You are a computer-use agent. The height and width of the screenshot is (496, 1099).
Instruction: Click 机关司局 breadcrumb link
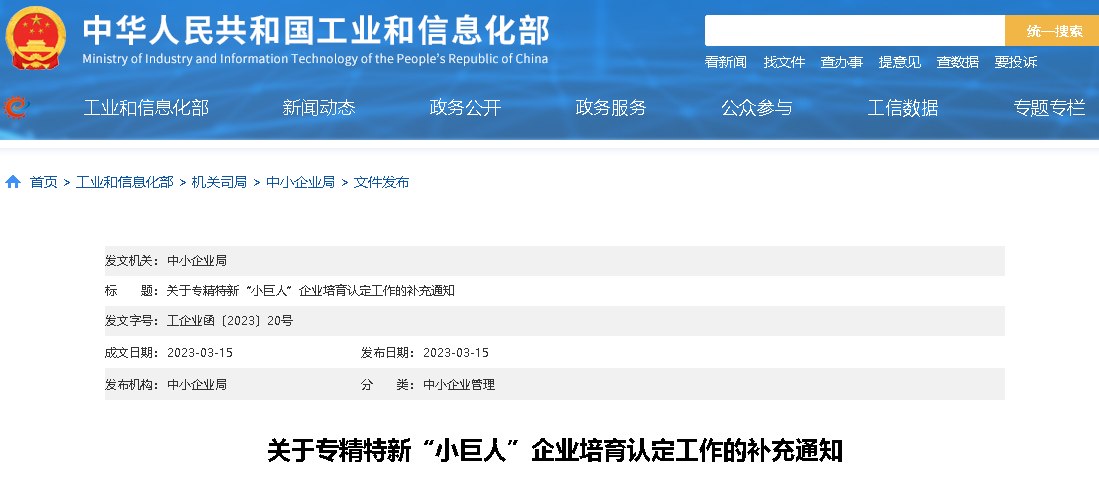pos(219,182)
